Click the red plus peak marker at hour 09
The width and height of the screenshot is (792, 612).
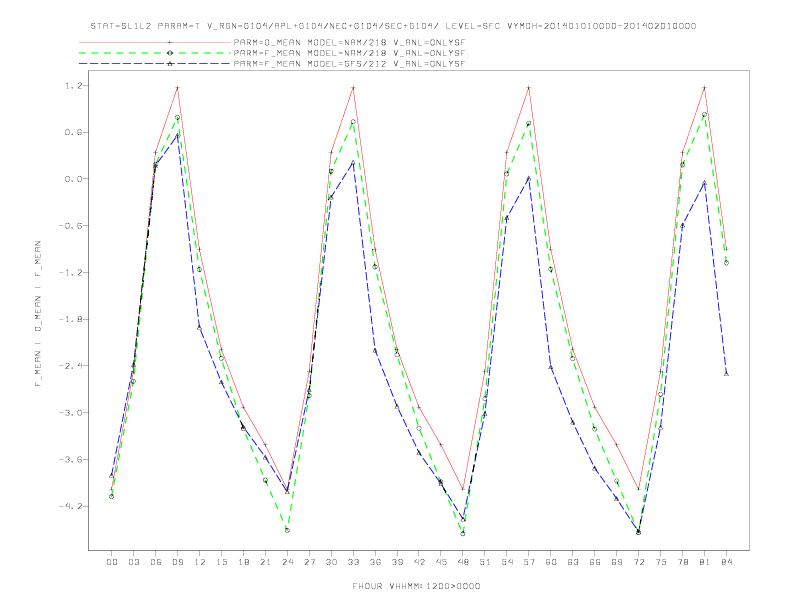[177, 88]
